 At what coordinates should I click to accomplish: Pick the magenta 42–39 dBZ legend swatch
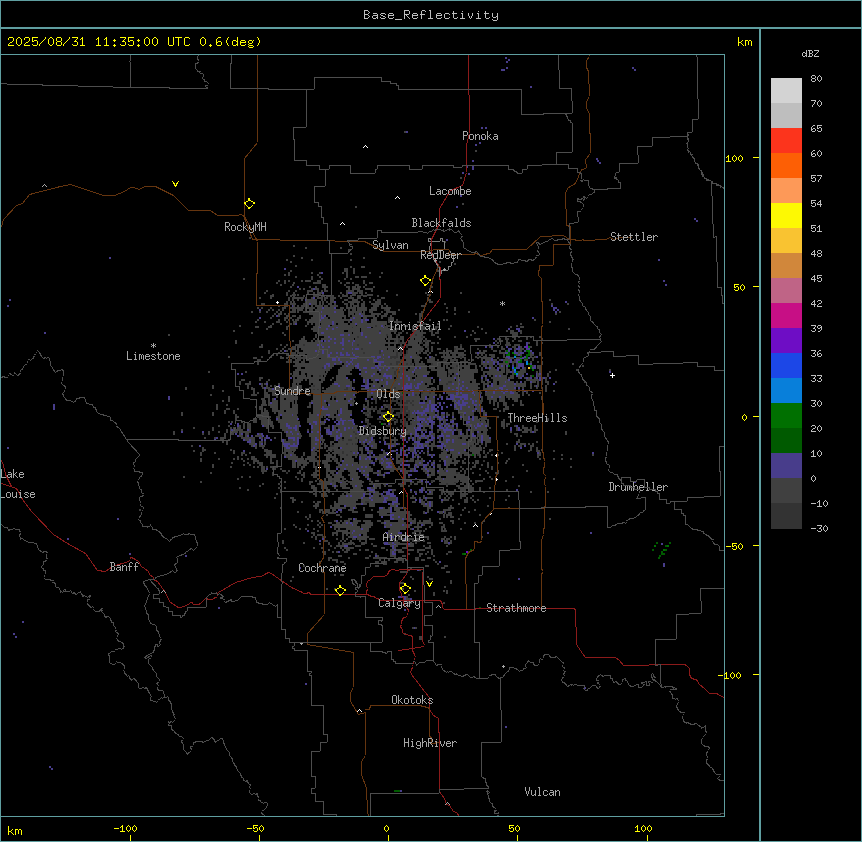pos(786,316)
